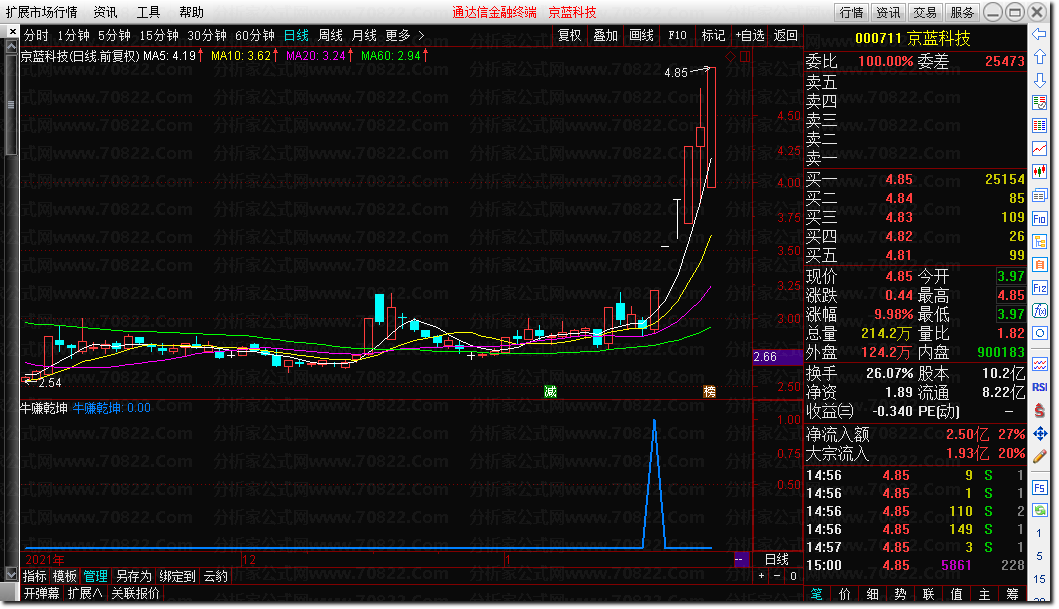Image resolution: width=1059 pixels, height=609 pixels.
Task: Click the 服务 service button
Action: click(x=962, y=12)
